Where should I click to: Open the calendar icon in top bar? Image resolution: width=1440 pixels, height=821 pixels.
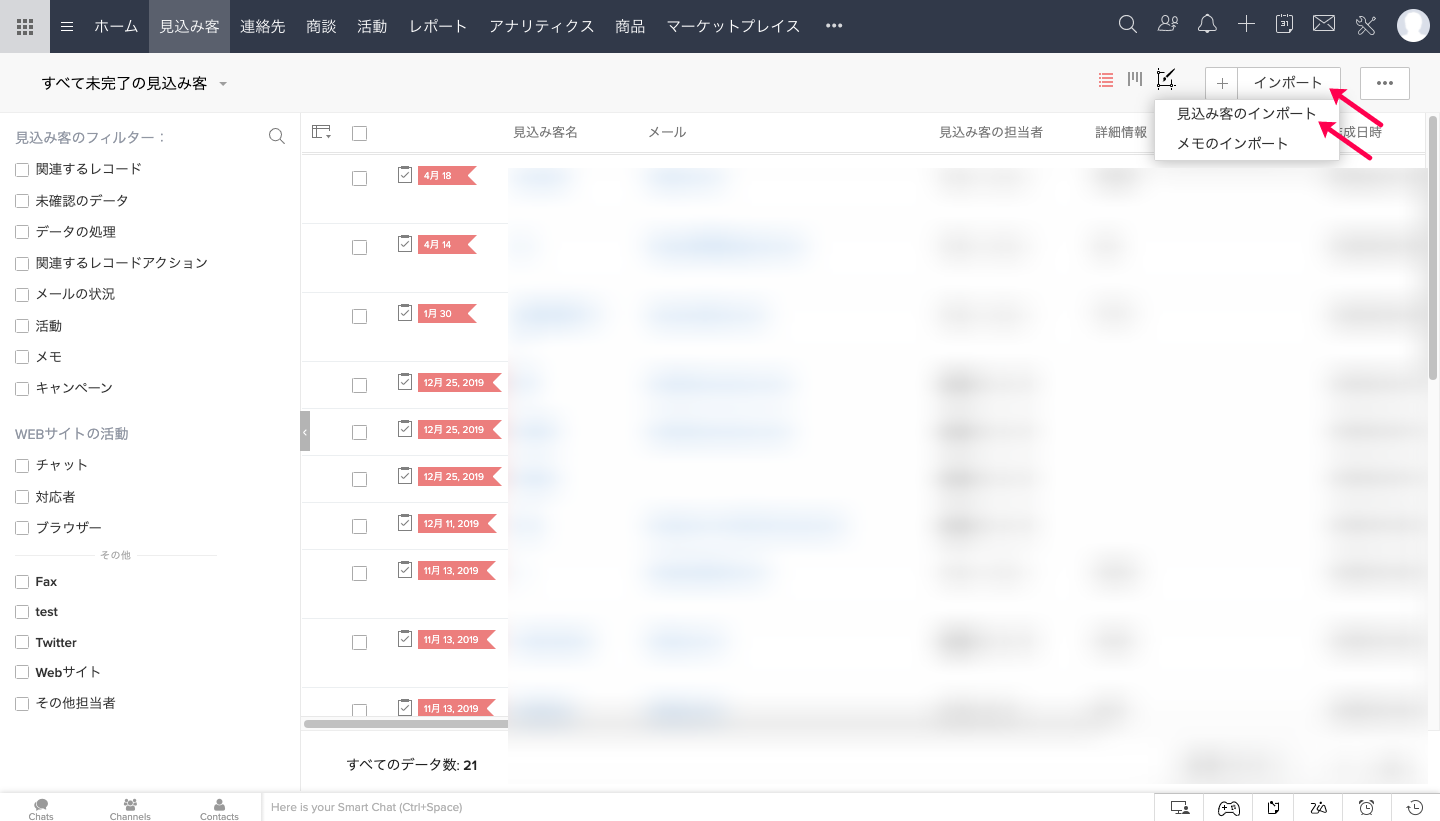[1285, 25]
